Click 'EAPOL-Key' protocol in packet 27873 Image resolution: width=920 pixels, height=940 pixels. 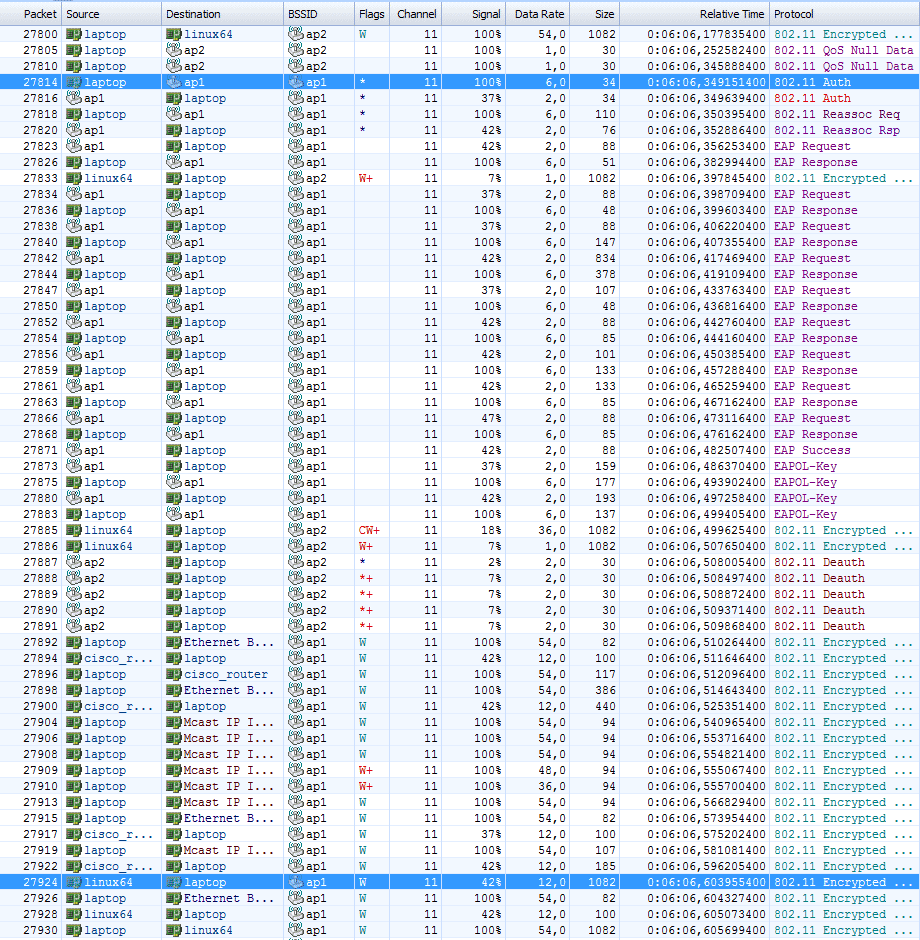(805, 466)
